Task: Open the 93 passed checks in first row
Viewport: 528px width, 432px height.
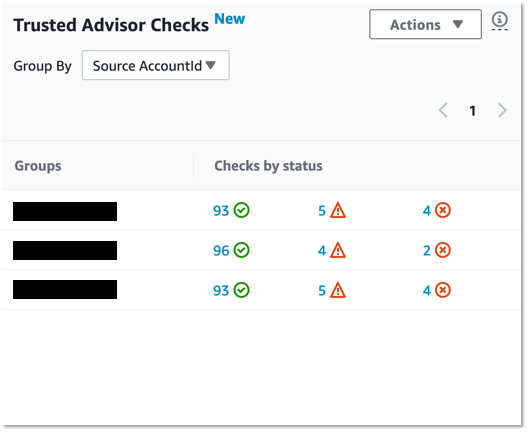Action: 221,211
